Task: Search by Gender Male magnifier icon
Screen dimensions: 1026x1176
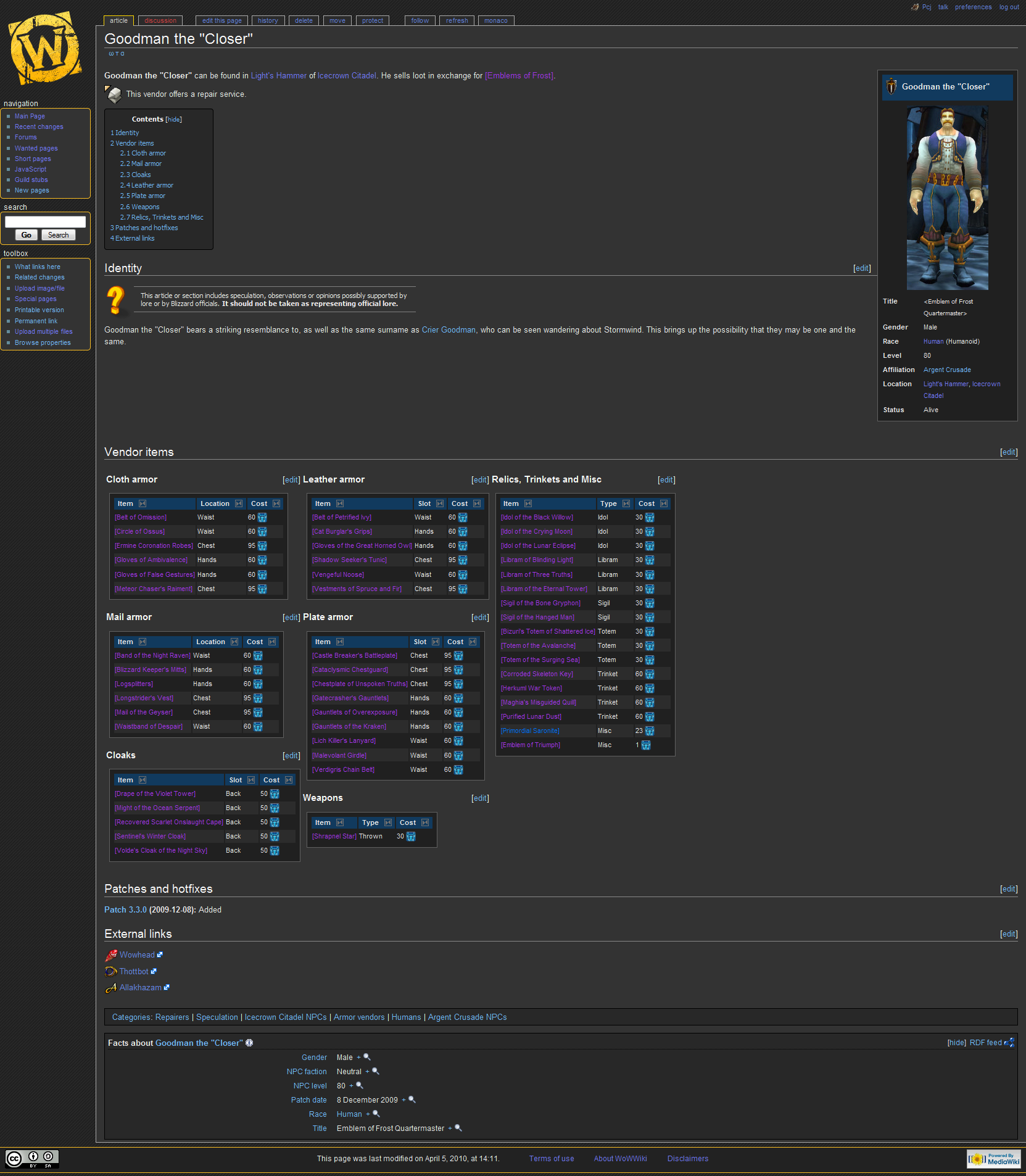Action: pos(367,1057)
